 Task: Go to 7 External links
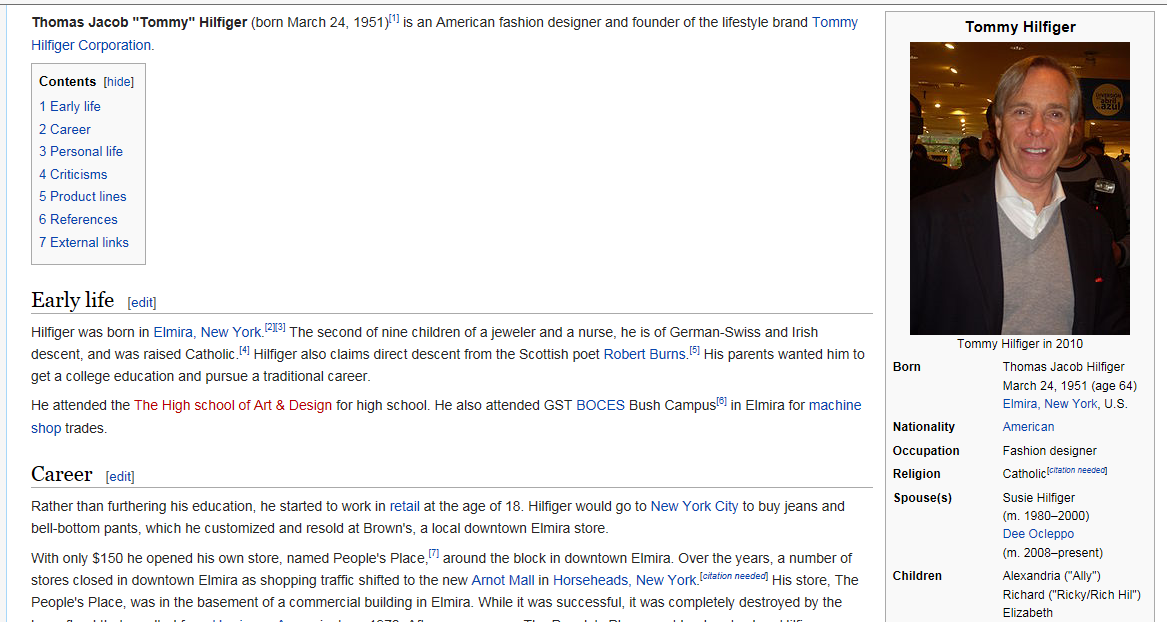coord(84,243)
